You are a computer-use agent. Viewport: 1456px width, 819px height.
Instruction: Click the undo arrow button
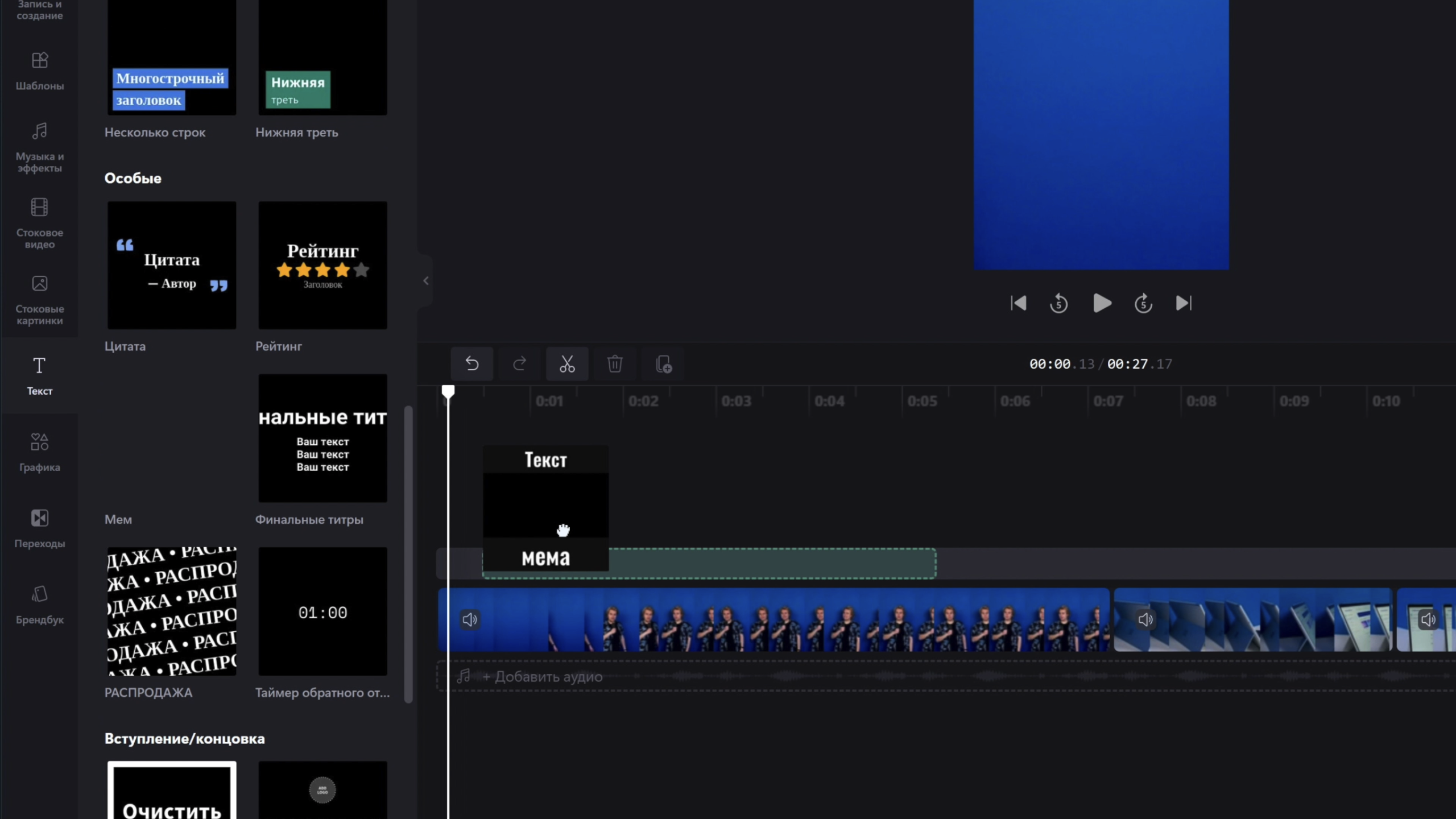472,363
